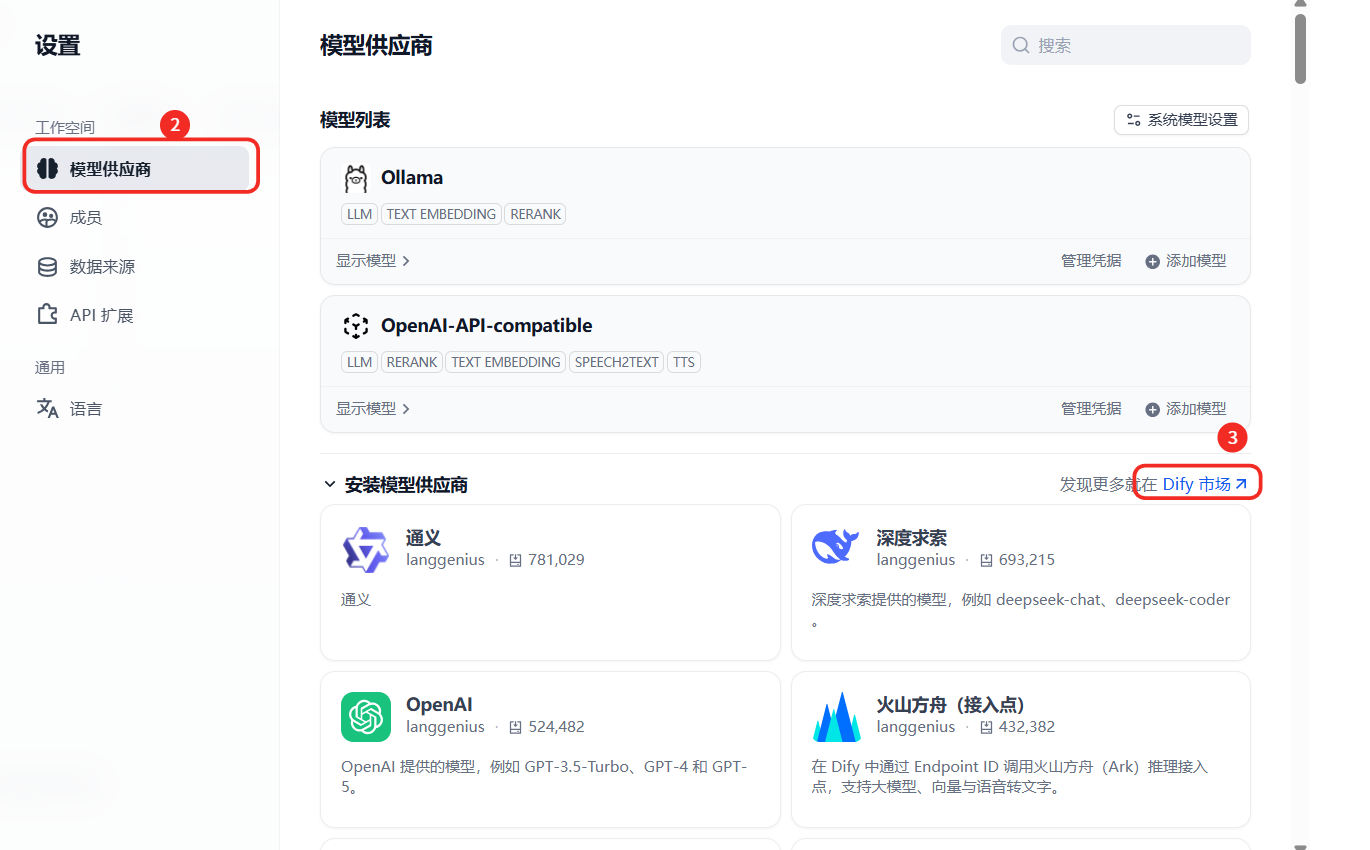
Task: Focus the 搜索 input field
Action: [x=1126, y=45]
